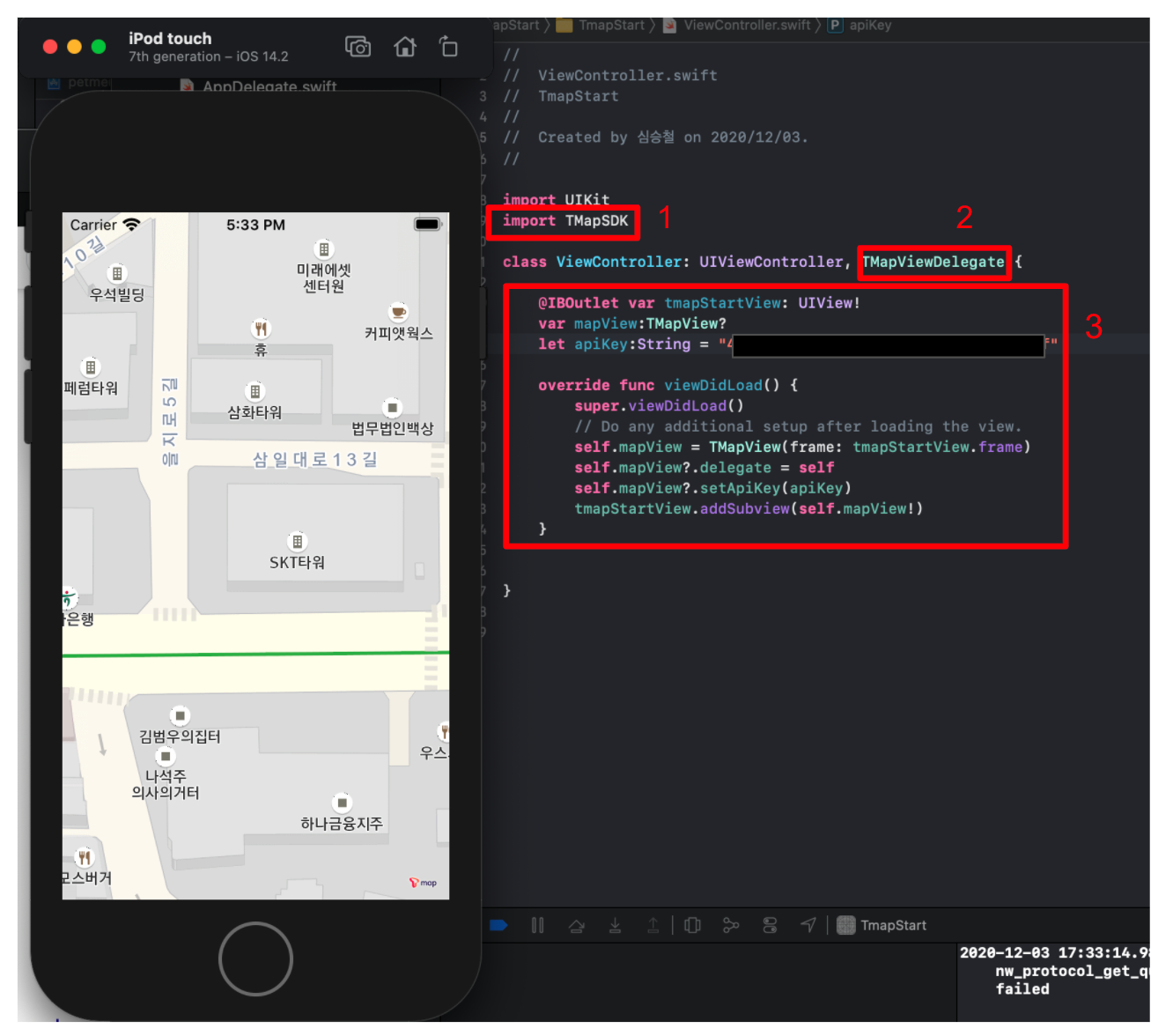Click the simulator status bar clock 5:33 PM
Screen dimensions: 1173x1036
point(255,225)
